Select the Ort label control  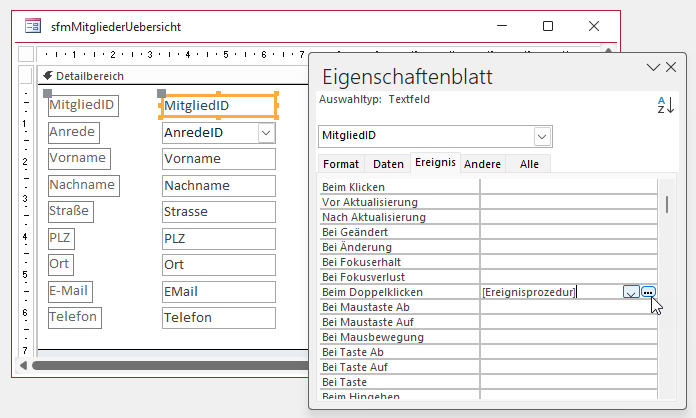[60, 264]
